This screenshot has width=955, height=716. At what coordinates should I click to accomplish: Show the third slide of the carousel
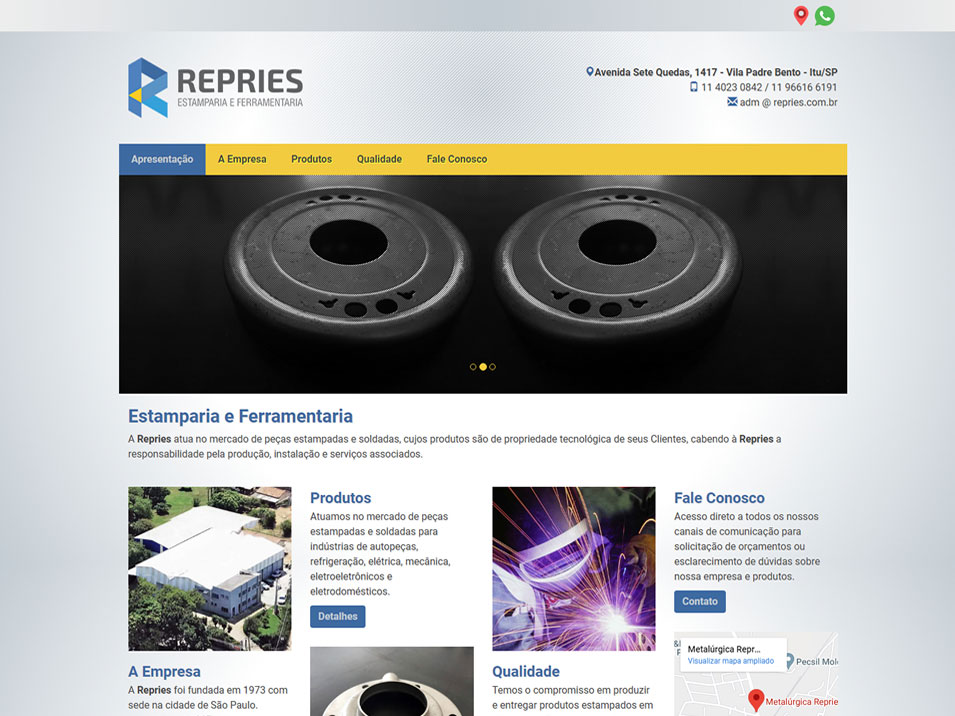pyautogui.click(x=492, y=367)
